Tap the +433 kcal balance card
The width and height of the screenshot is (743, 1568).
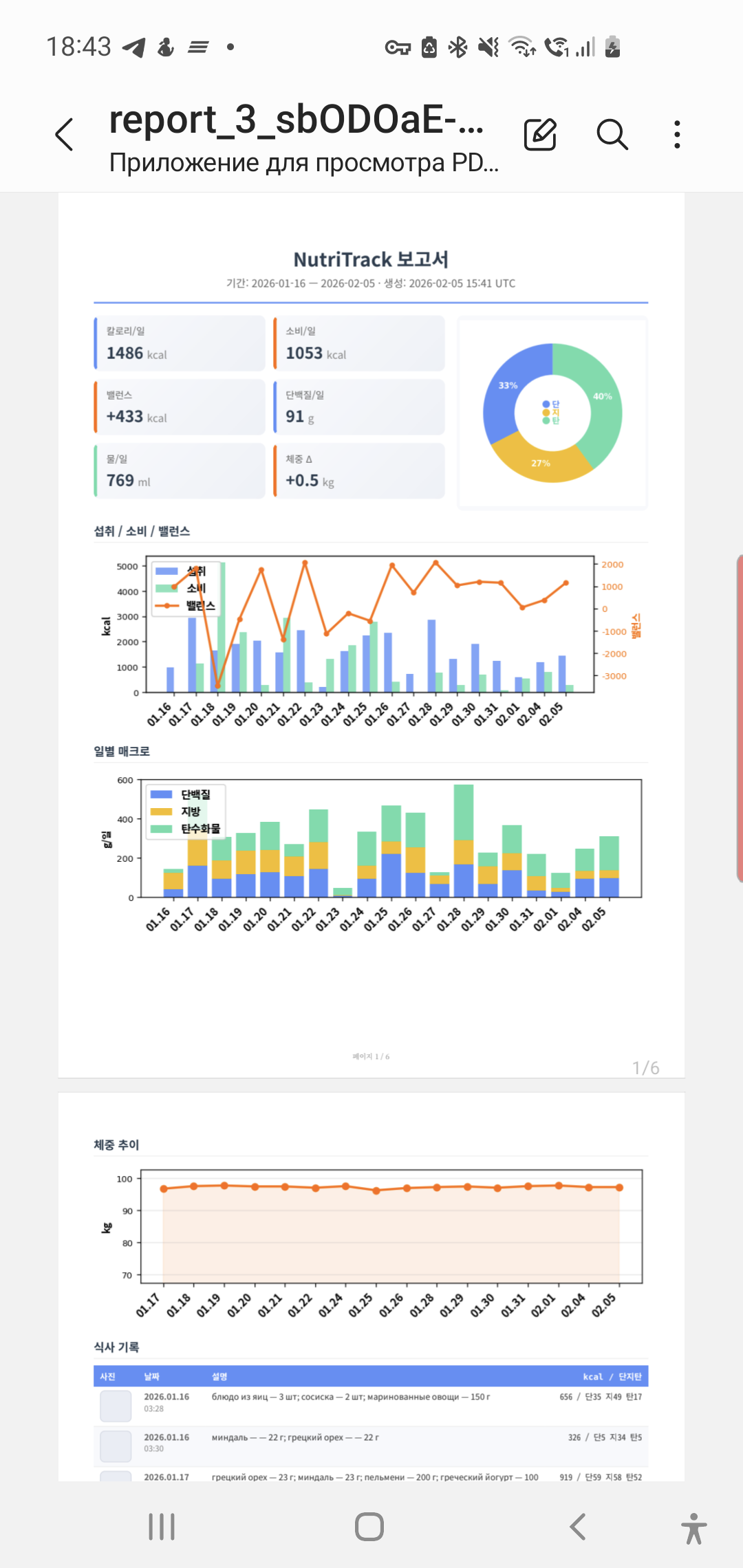click(180, 407)
